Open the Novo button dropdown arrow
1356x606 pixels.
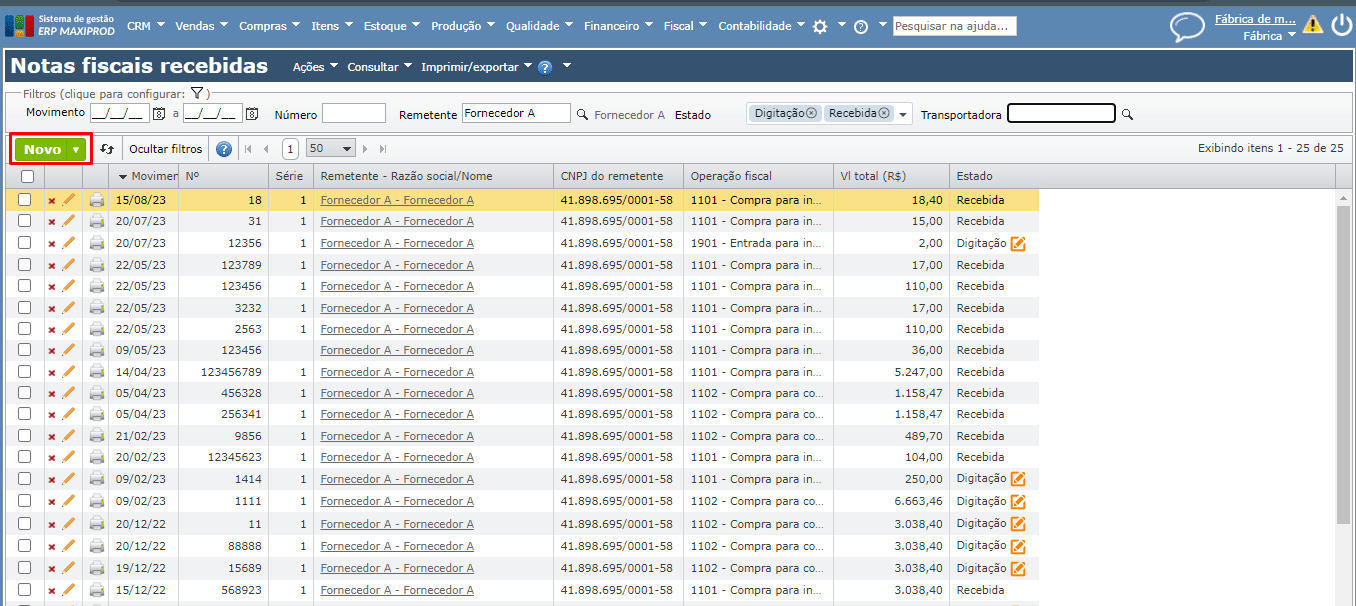click(76, 150)
